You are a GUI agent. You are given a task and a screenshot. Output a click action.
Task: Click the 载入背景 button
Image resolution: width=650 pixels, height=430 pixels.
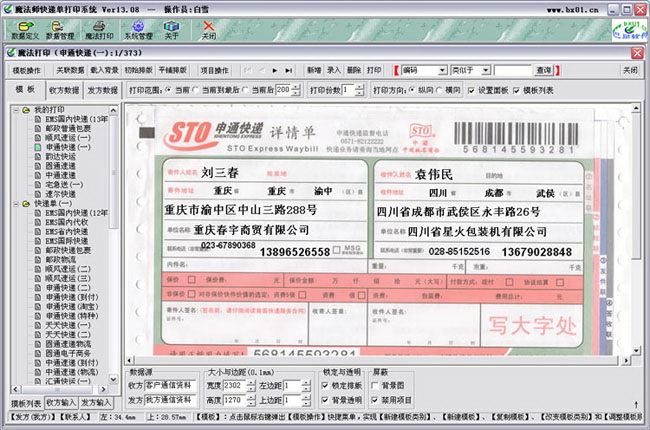coord(104,70)
